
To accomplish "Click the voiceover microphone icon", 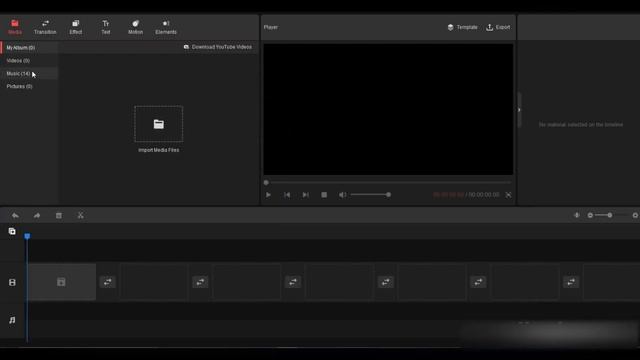I will [577, 215].
